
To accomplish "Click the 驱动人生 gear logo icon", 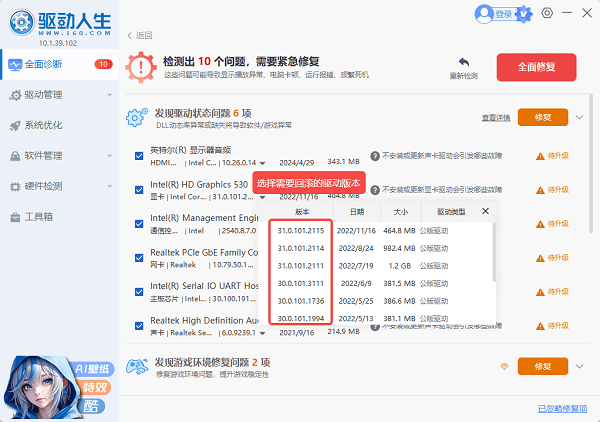I will coord(22,22).
